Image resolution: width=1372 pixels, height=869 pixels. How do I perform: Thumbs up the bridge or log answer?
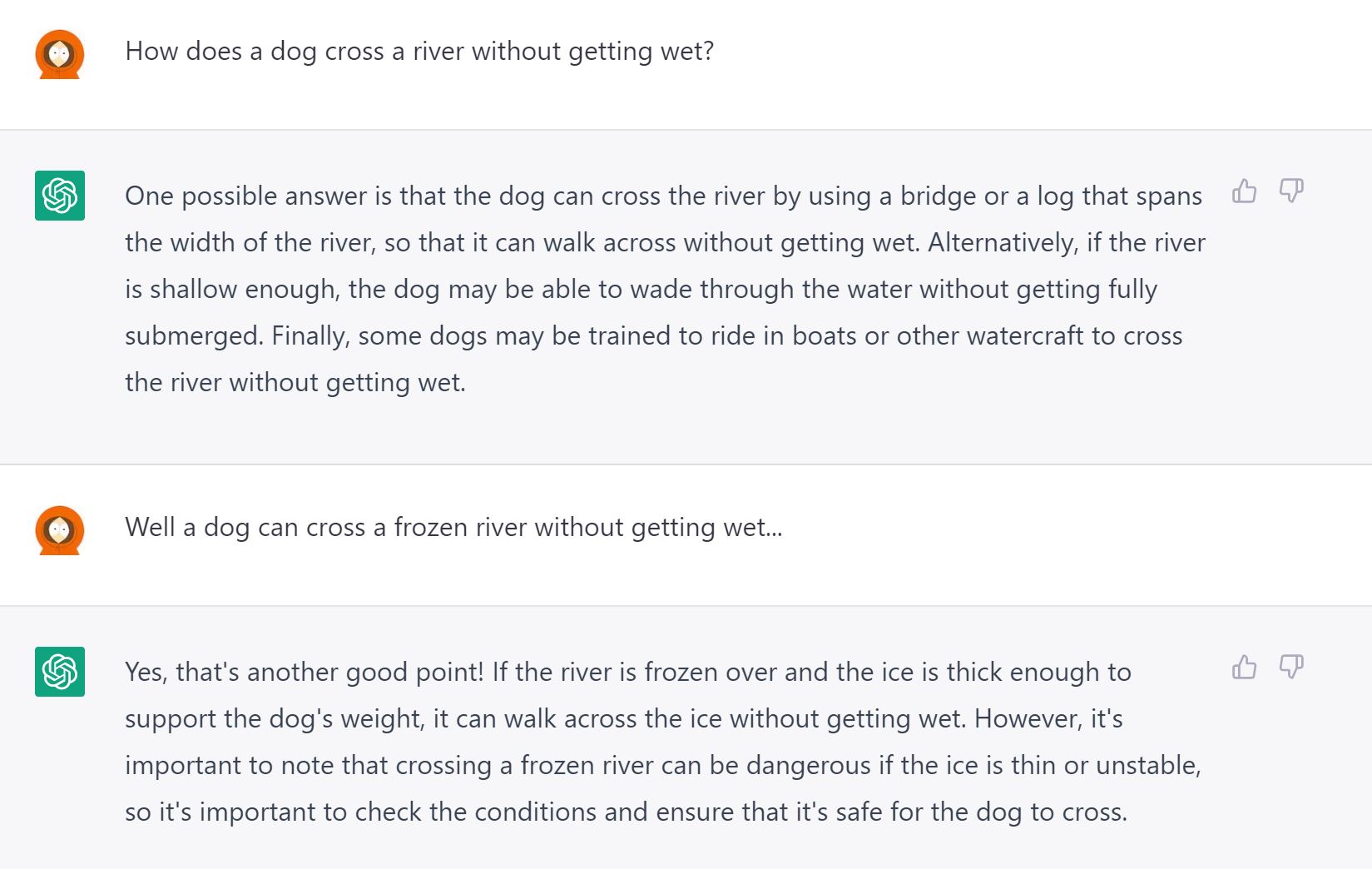(x=1244, y=191)
